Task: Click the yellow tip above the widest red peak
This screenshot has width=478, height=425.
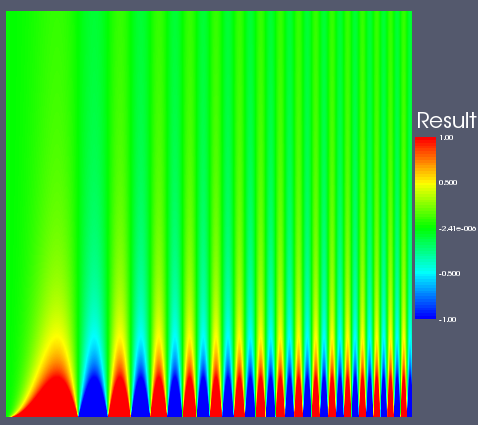Action: [x=57, y=343]
